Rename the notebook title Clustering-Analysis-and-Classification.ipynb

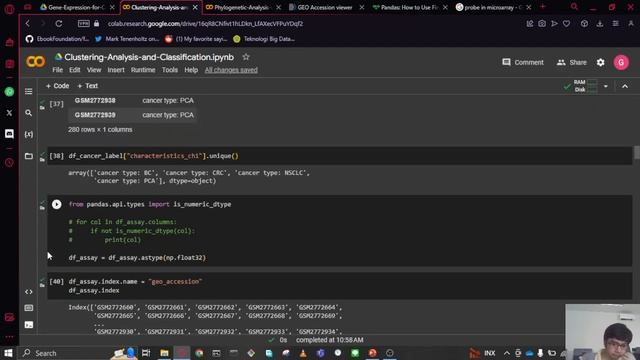(149, 57)
